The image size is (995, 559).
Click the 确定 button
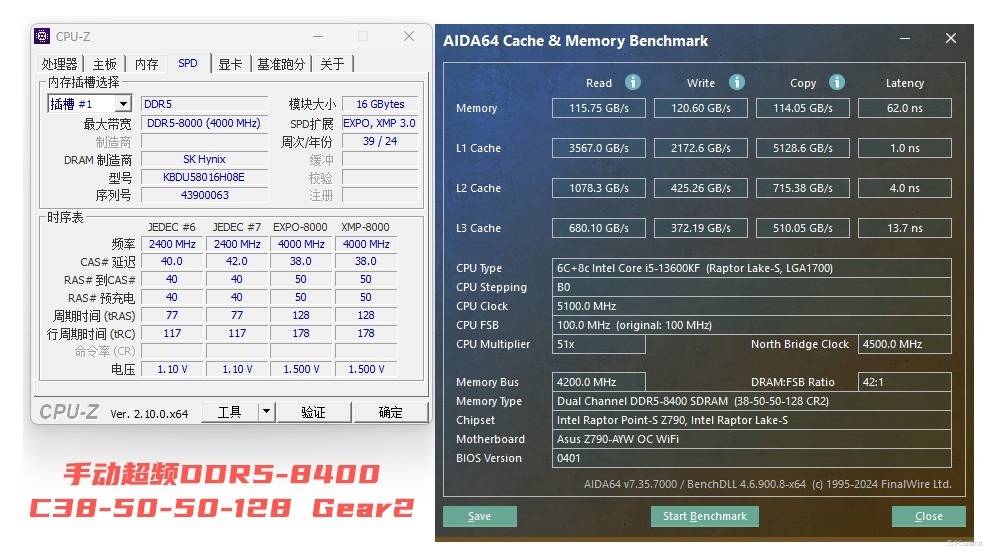(390, 412)
